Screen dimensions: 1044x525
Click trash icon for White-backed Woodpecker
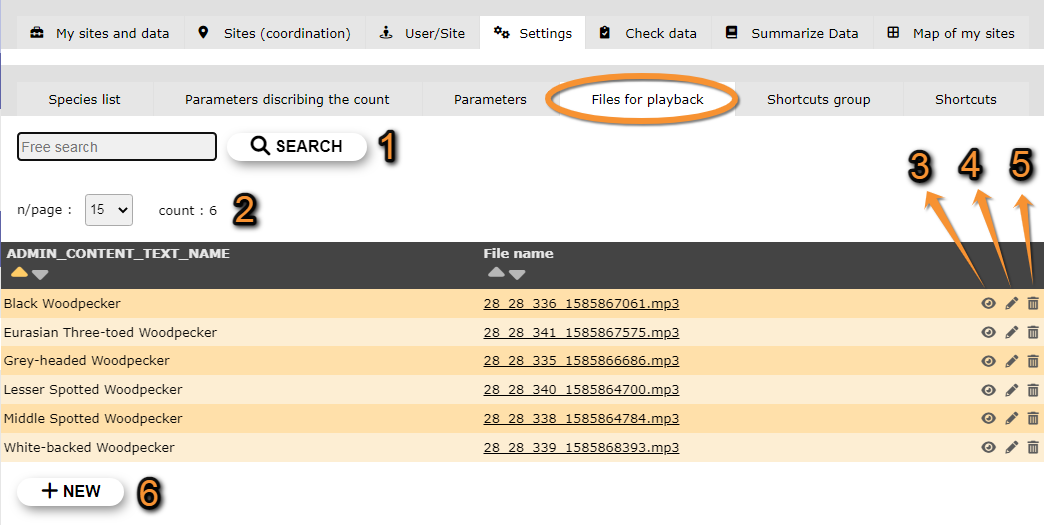[x=1033, y=448]
